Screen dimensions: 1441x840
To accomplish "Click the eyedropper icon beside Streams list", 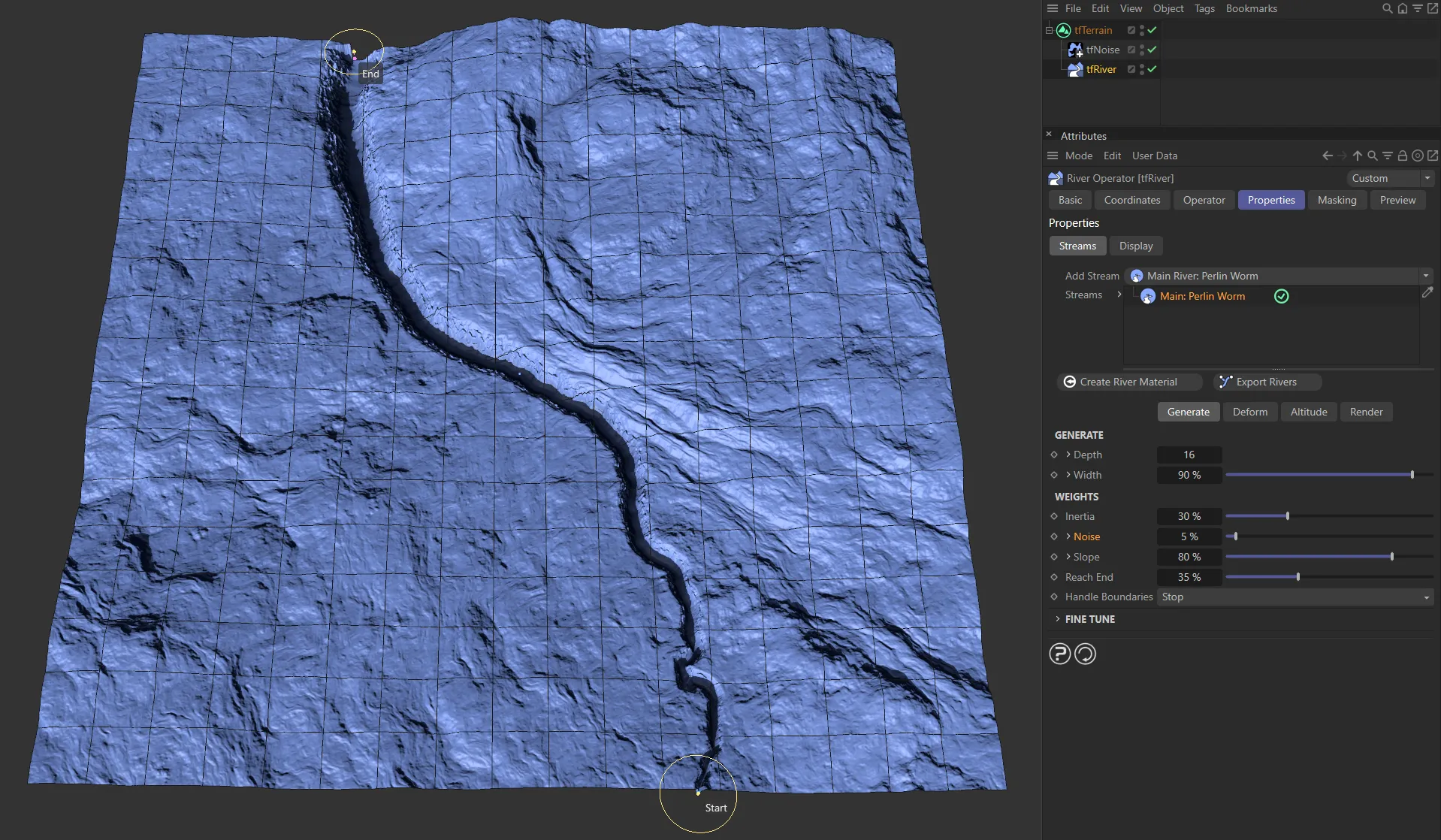I will pos(1427,293).
